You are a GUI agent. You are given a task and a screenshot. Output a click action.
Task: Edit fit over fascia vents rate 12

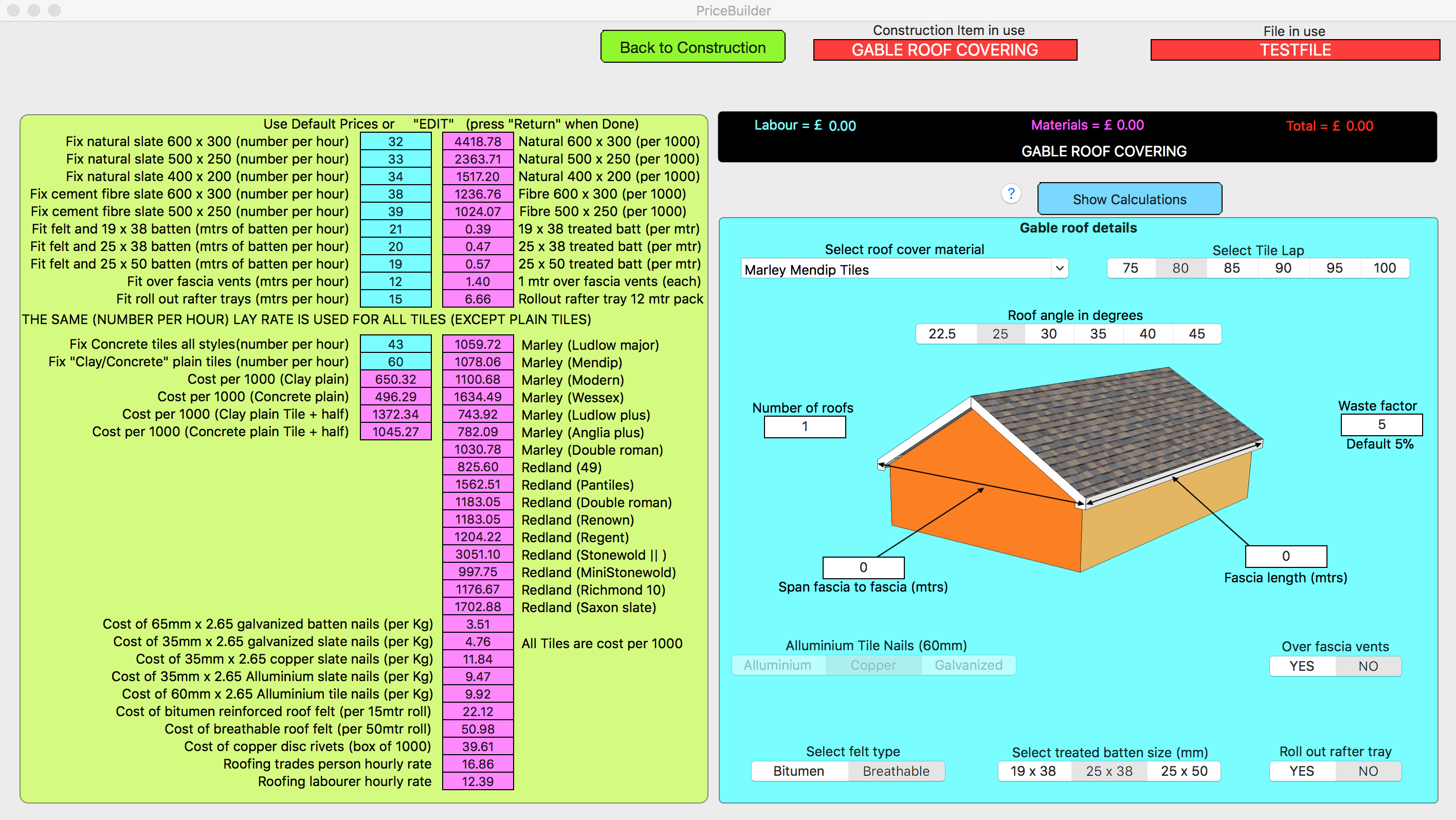tap(396, 281)
